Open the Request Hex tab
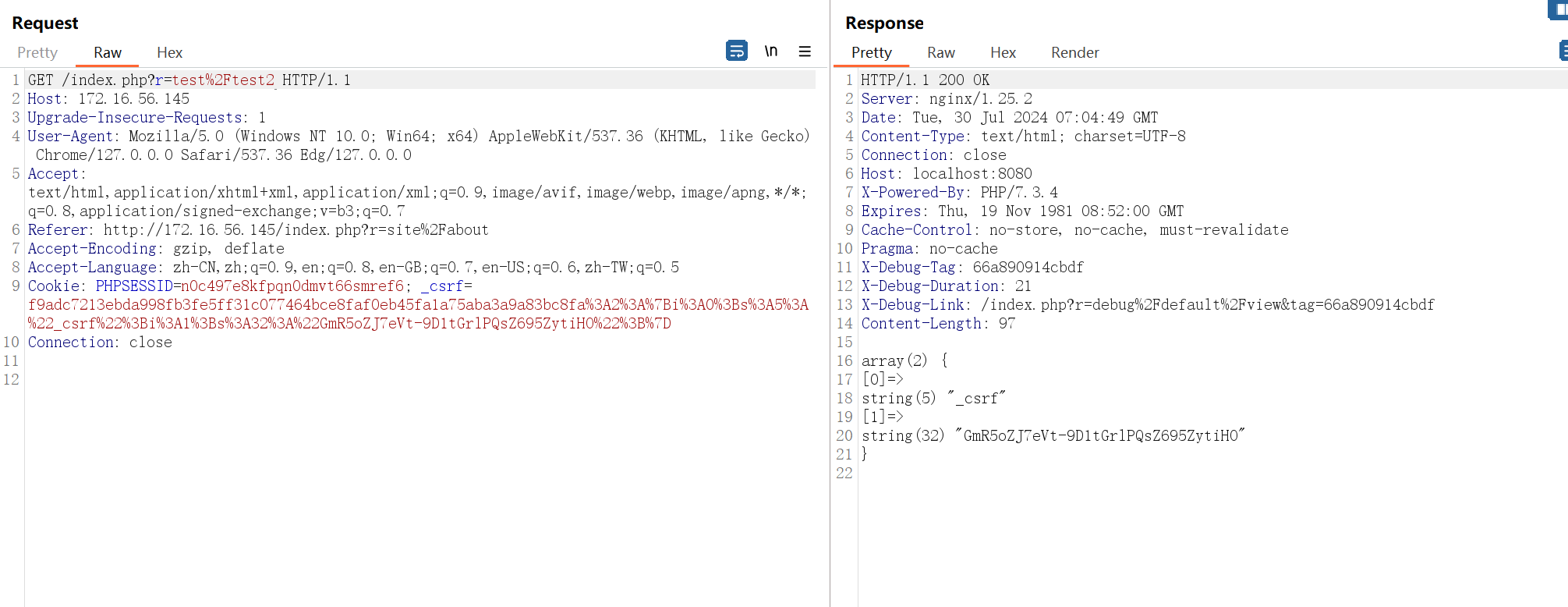 (169, 52)
